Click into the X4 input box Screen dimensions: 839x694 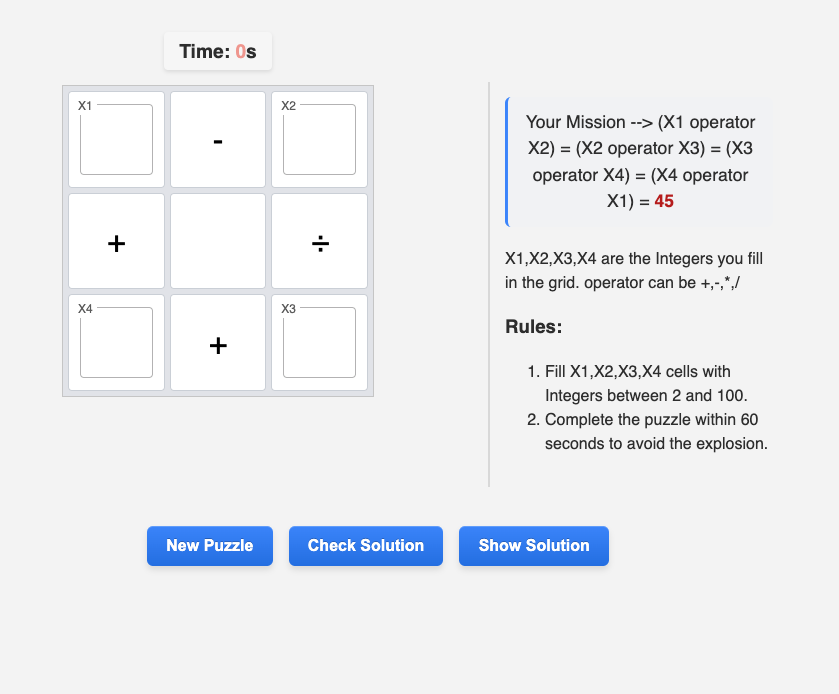116,343
